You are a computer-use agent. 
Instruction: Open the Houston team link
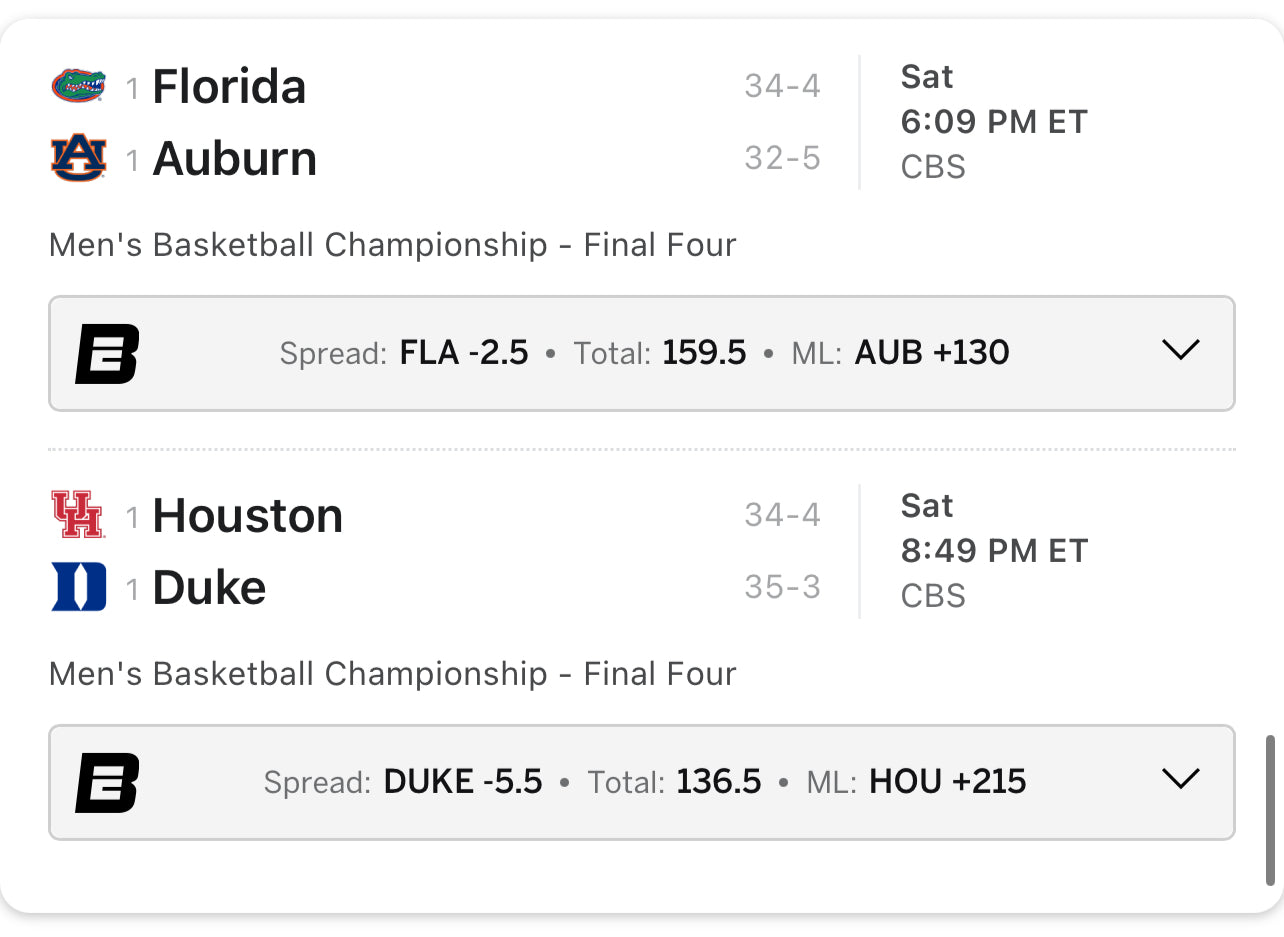(x=247, y=516)
